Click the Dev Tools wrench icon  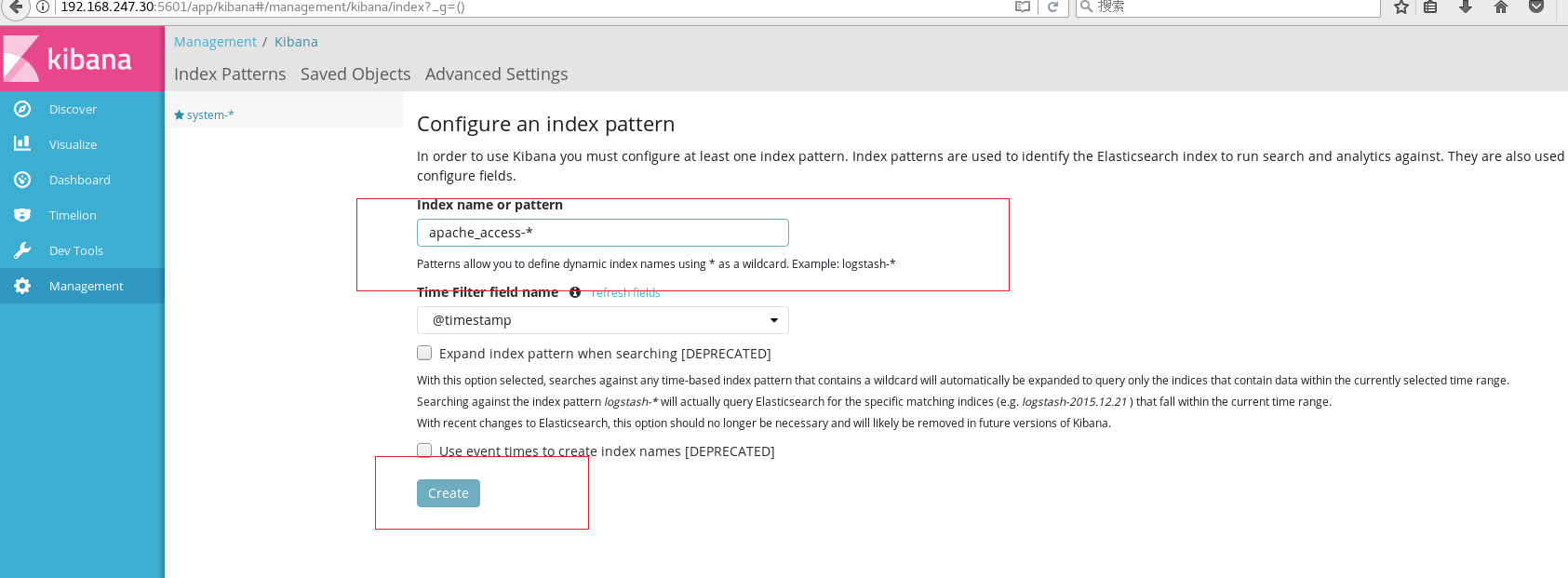(x=22, y=250)
